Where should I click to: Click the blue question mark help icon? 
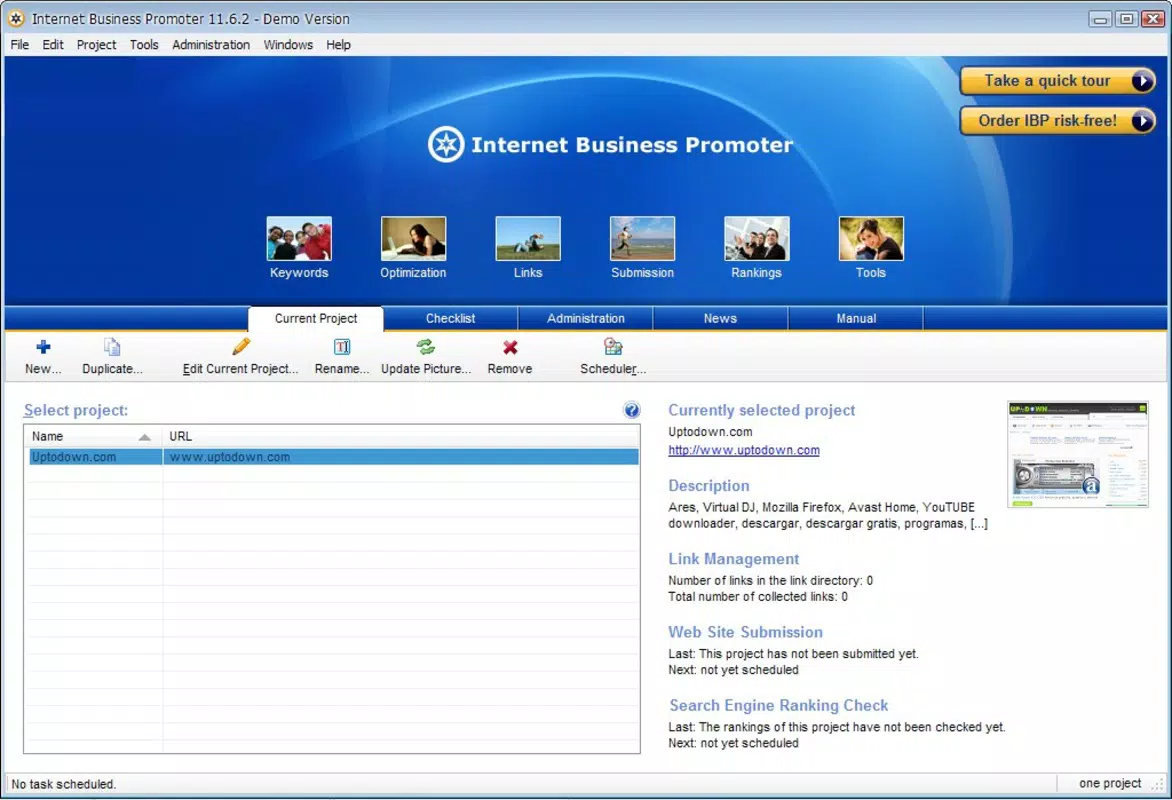tap(632, 410)
